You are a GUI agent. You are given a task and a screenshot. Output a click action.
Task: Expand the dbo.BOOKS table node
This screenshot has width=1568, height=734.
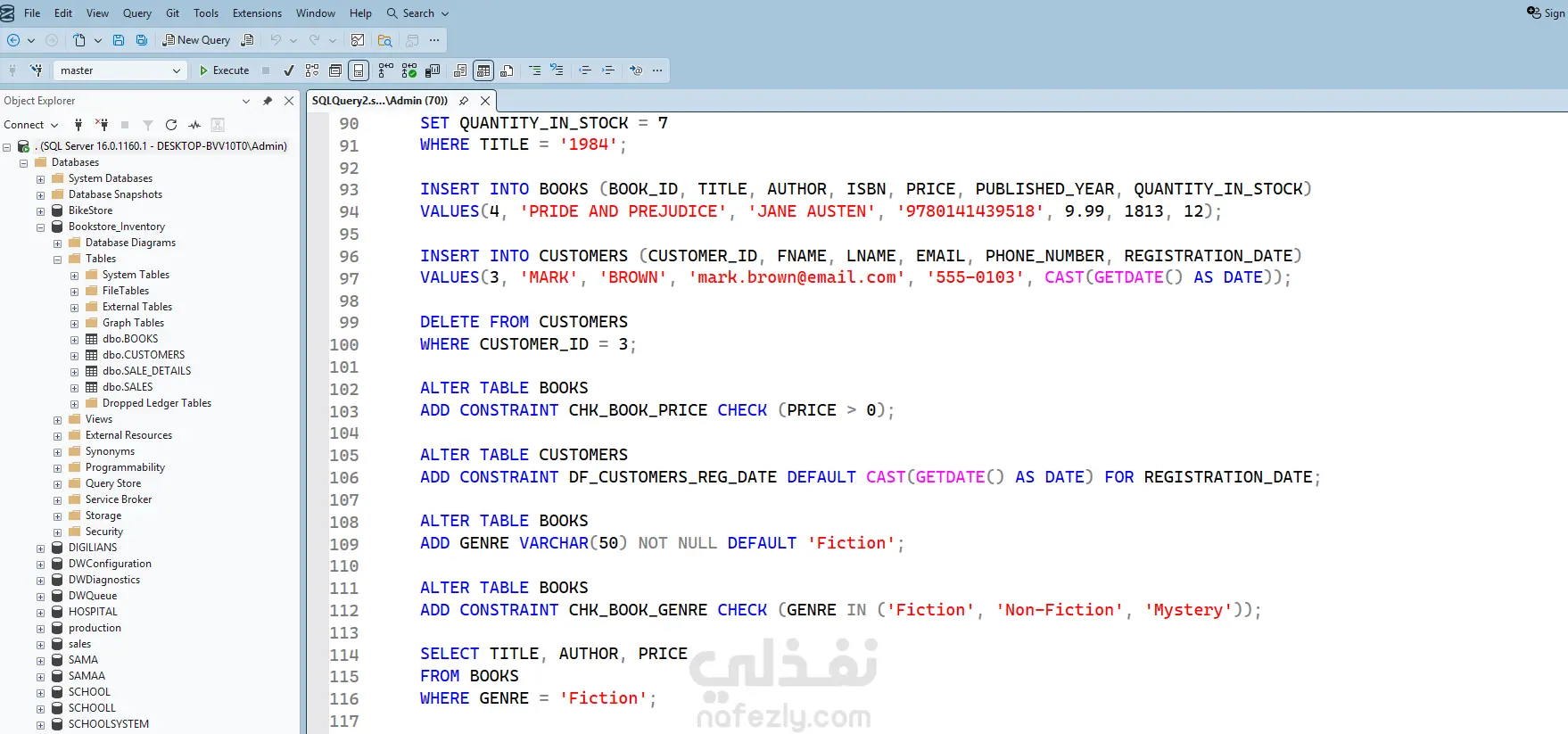75,340
